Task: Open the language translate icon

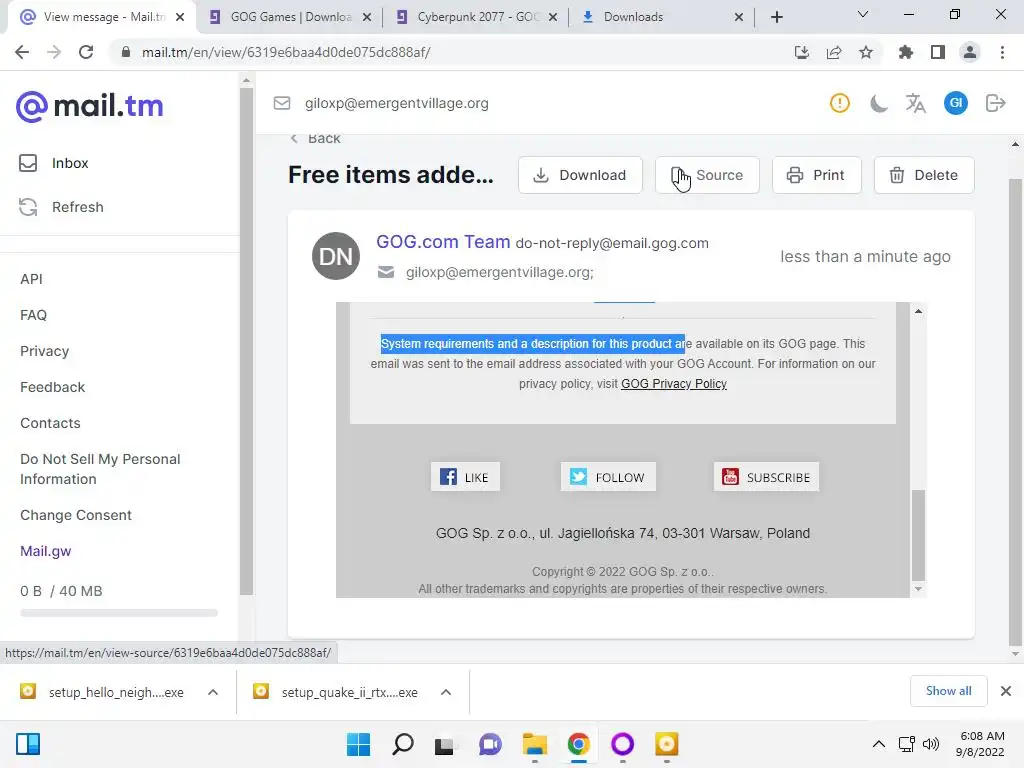Action: coord(916,103)
